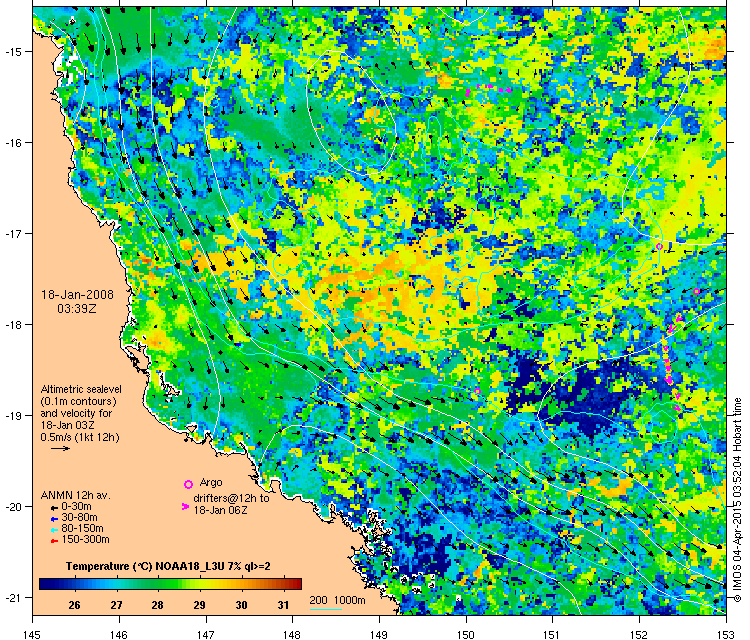Click latitude axis label -15

pyautogui.click(x=12, y=52)
